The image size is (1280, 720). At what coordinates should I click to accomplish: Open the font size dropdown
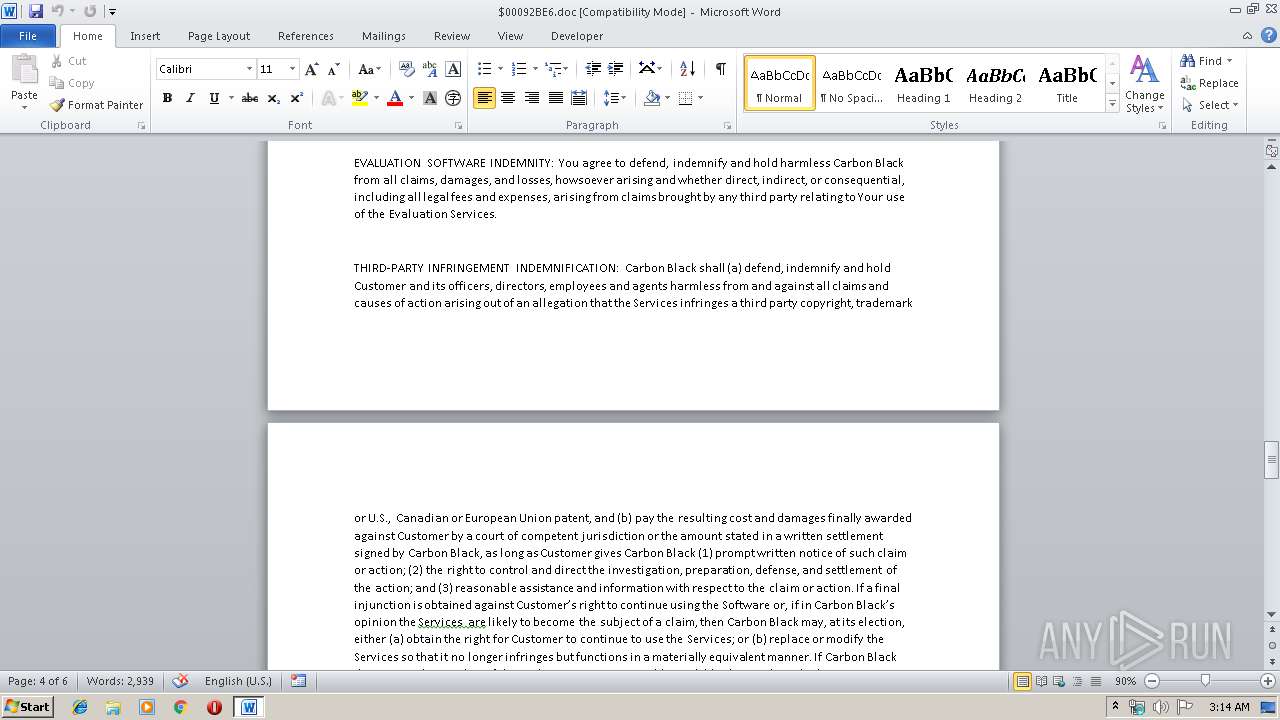(x=292, y=69)
